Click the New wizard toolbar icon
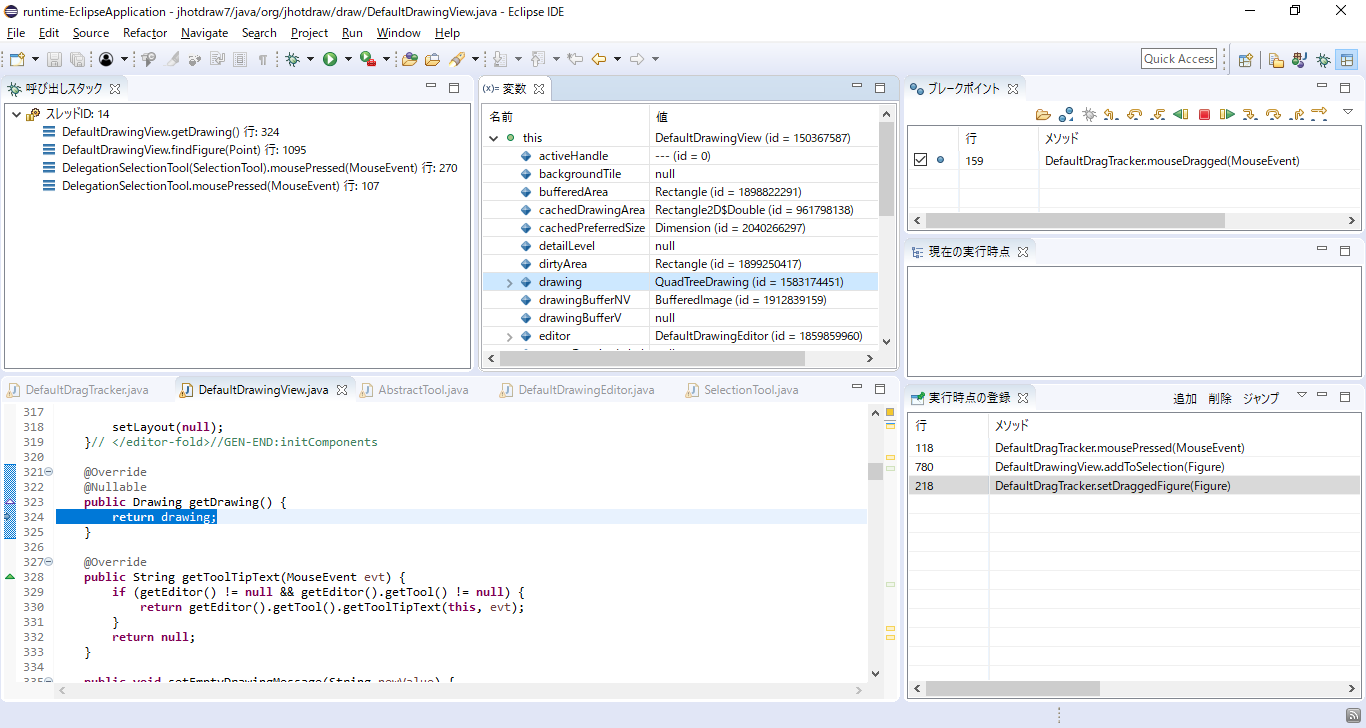 pos(16,59)
